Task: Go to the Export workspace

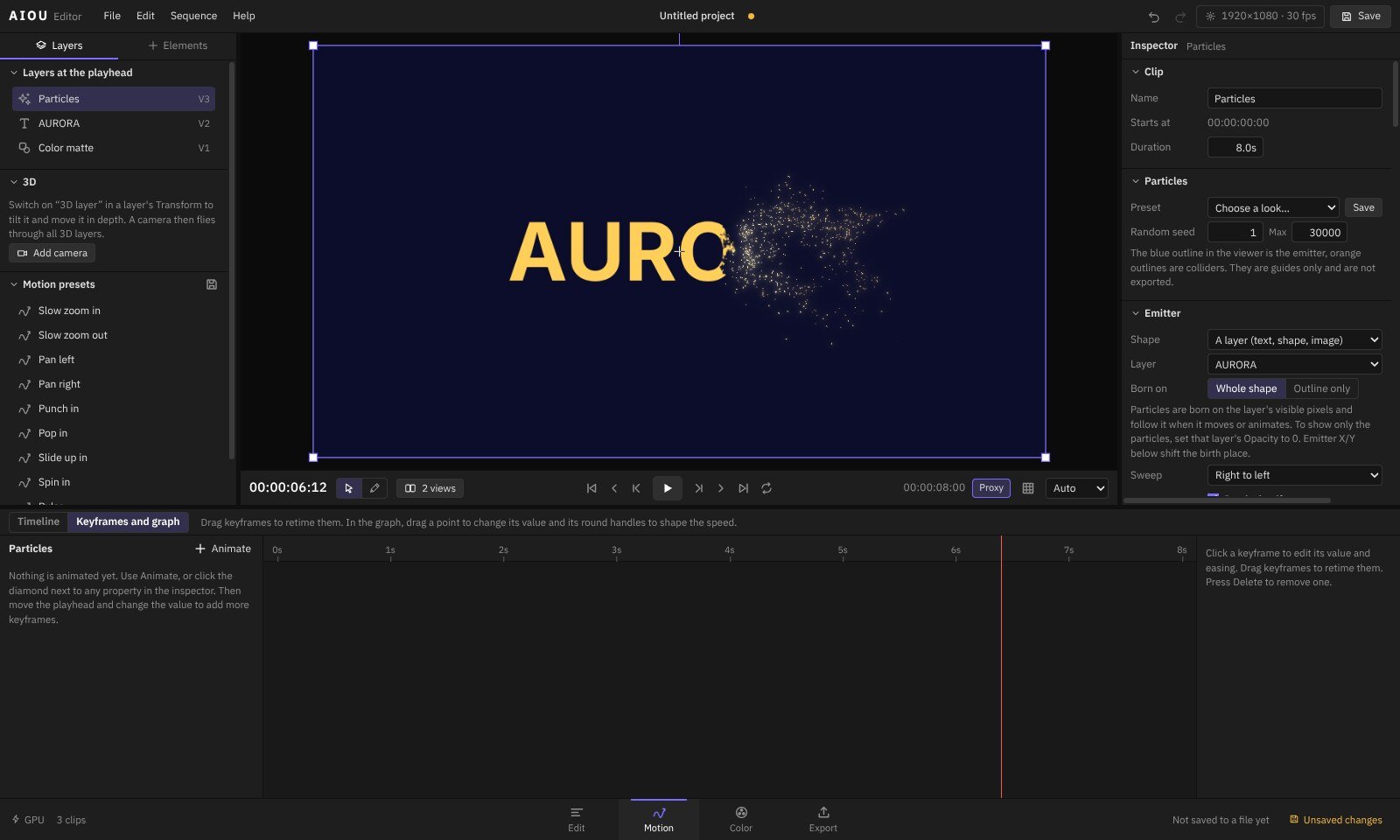Action: coord(822,819)
